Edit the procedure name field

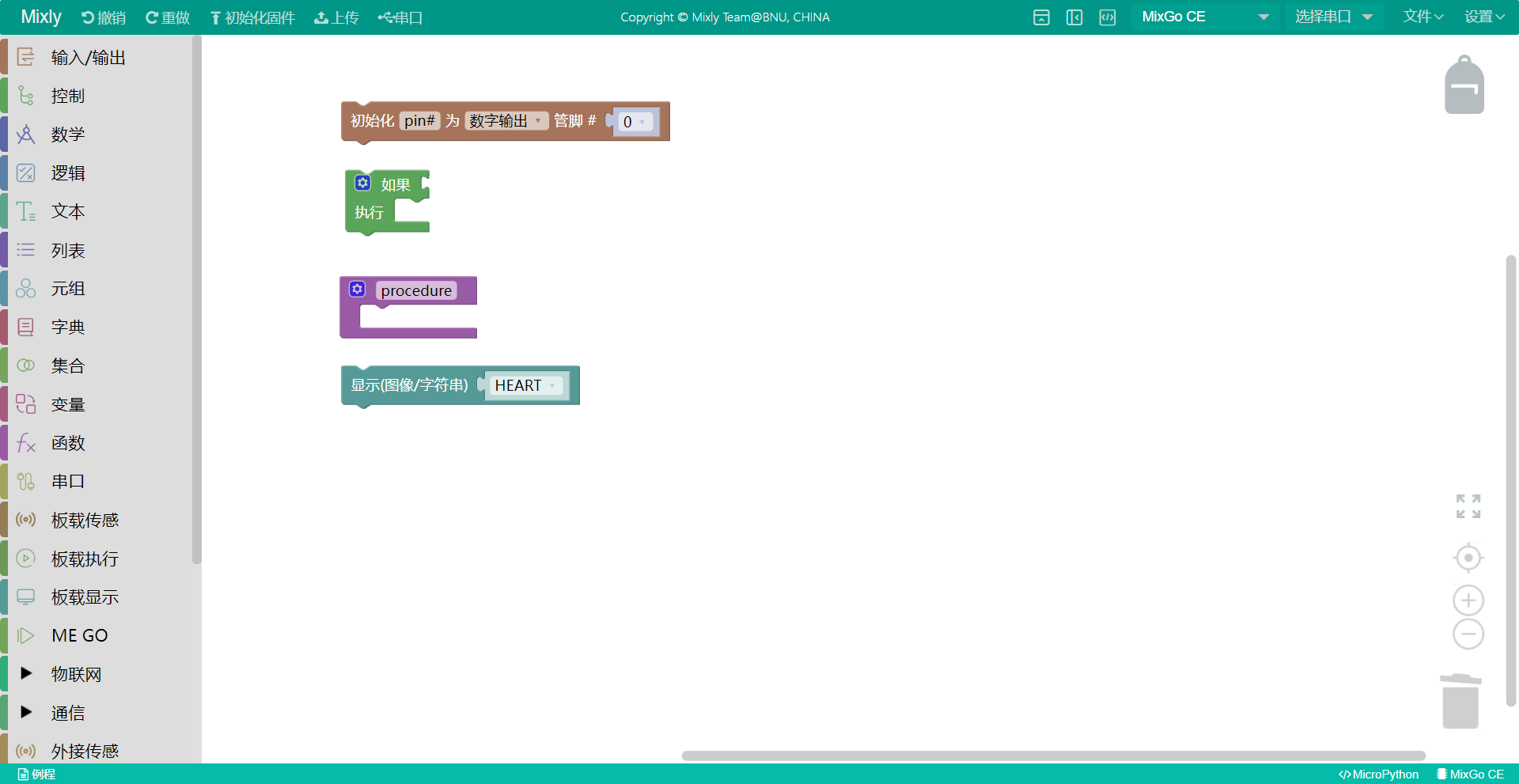point(416,290)
